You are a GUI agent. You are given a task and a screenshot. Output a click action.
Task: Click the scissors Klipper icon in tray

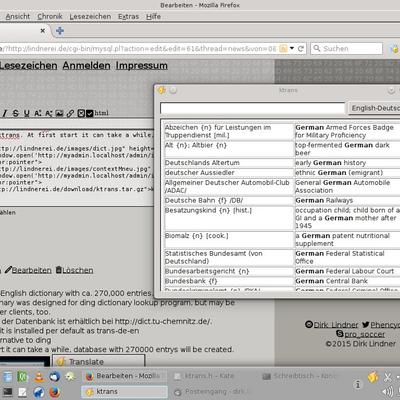coord(387,377)
